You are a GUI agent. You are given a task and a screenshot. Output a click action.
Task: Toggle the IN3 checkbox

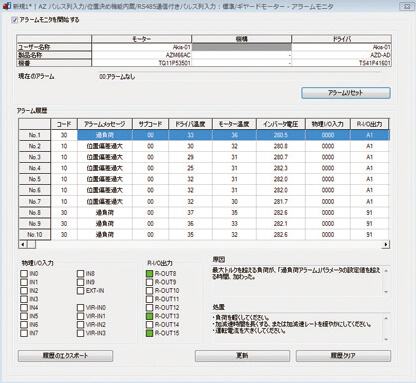click(24, 299)
